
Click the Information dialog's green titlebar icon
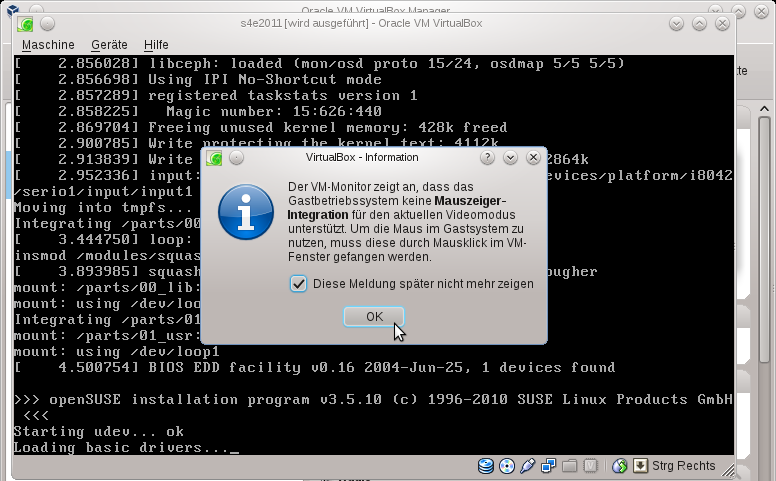(x=214, y=158)
